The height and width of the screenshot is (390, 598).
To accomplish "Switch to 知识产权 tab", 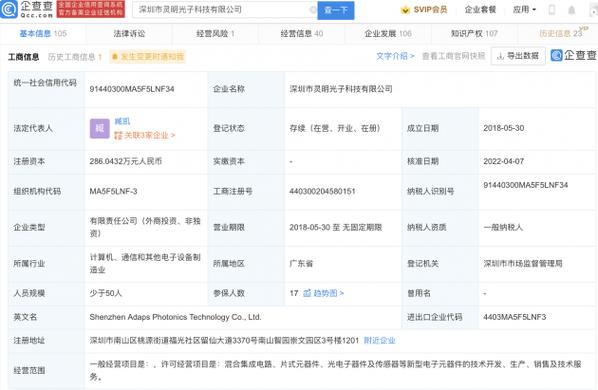I will (474, 34).
